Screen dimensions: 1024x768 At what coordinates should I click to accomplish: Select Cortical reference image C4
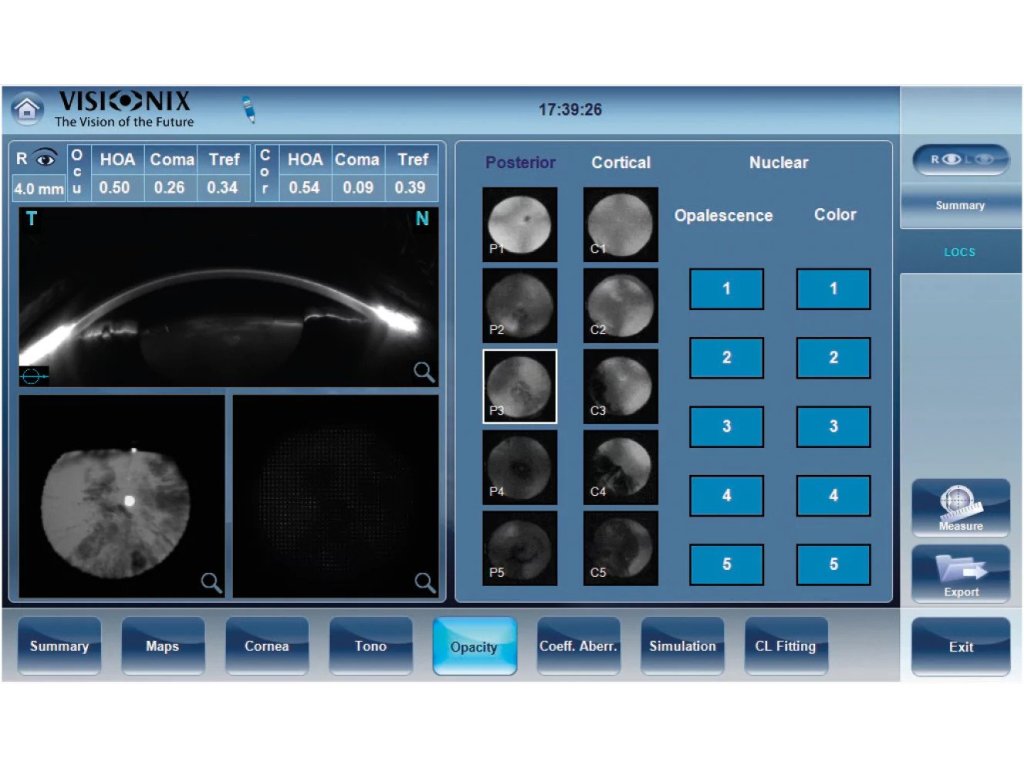coord(620,468)
